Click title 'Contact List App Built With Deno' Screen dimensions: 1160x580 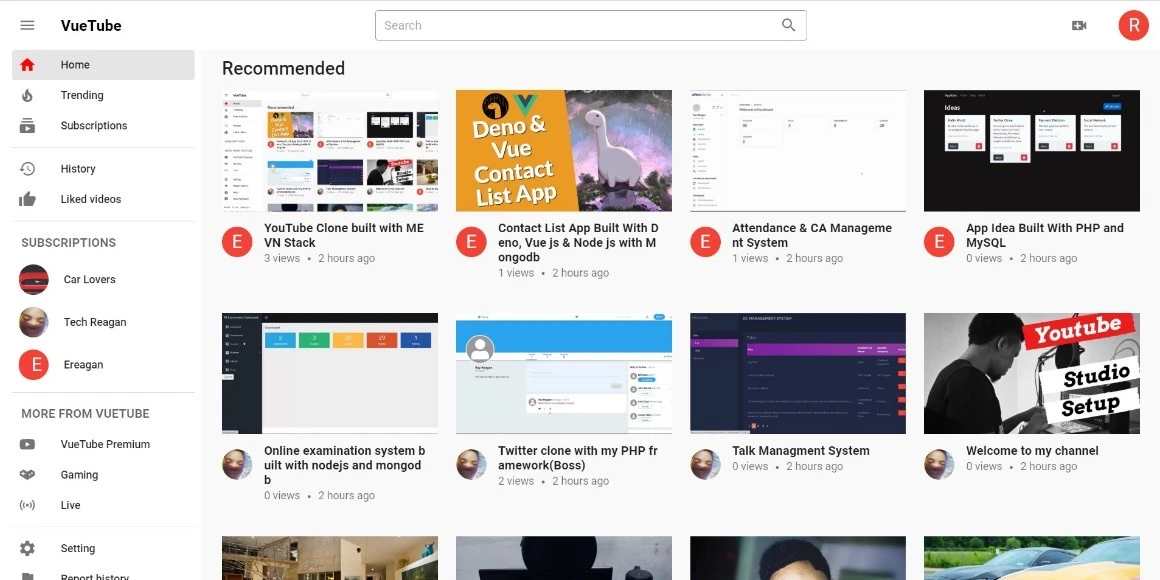(x=578, y=243)
